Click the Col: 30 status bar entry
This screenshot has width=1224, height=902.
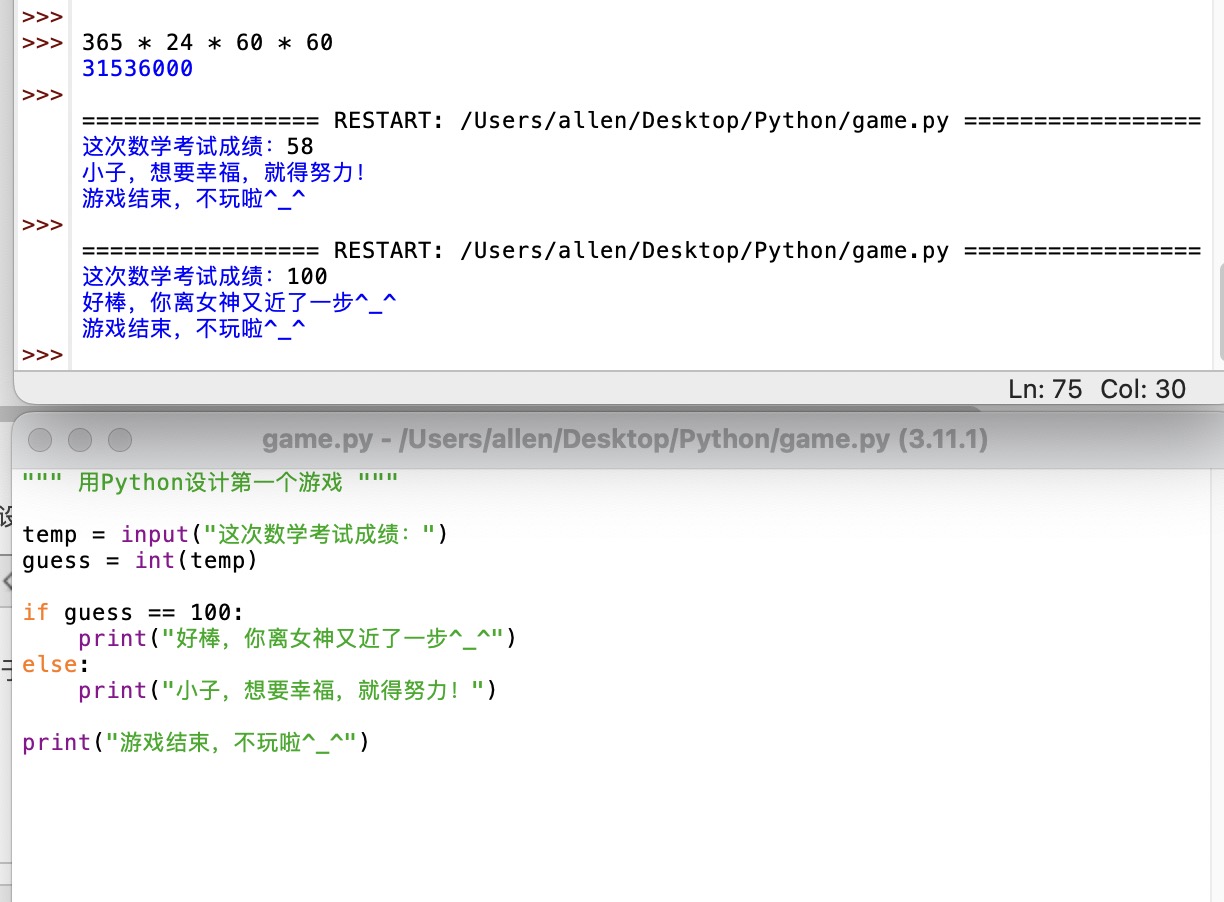click(x=1143, y=389)
